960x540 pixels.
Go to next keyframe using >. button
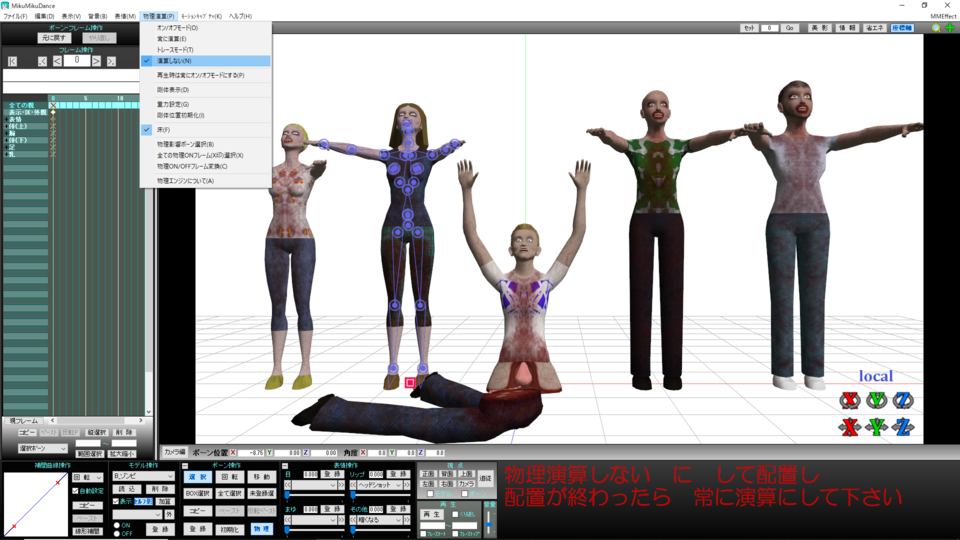(x=111, y=61)
